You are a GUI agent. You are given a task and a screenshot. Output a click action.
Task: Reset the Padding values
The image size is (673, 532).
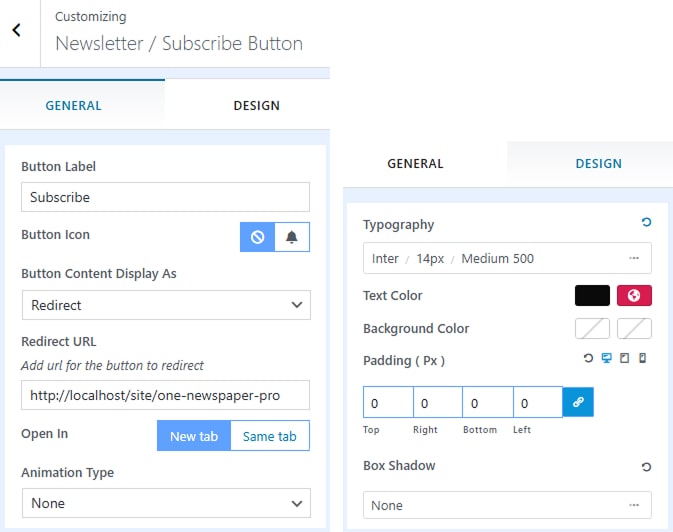tap(589, 359)
